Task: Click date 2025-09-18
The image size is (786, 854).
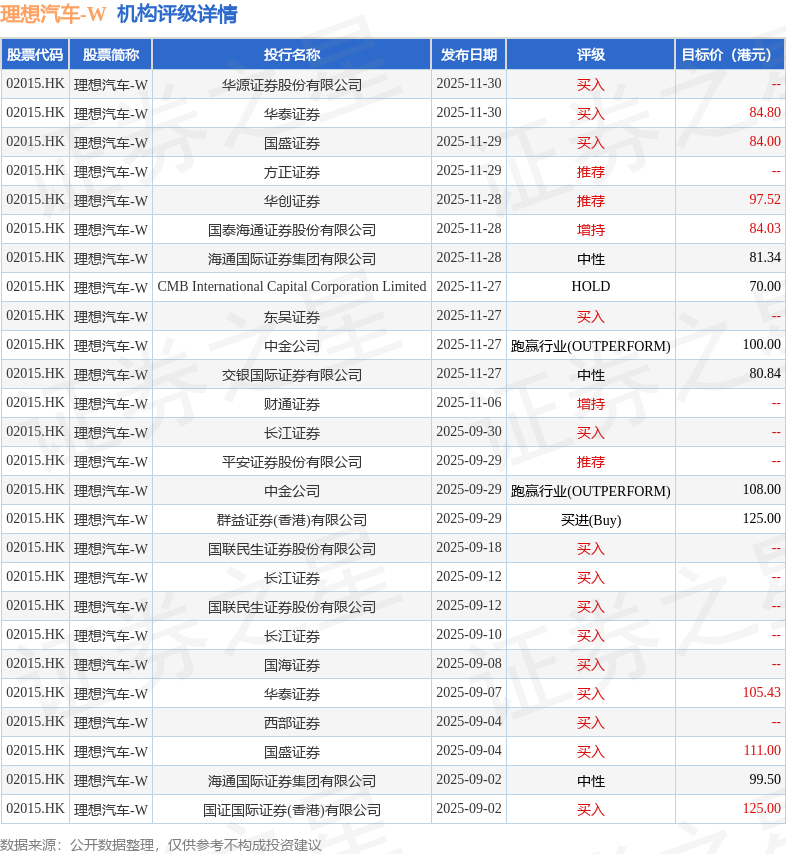Action: pos(468,547)
